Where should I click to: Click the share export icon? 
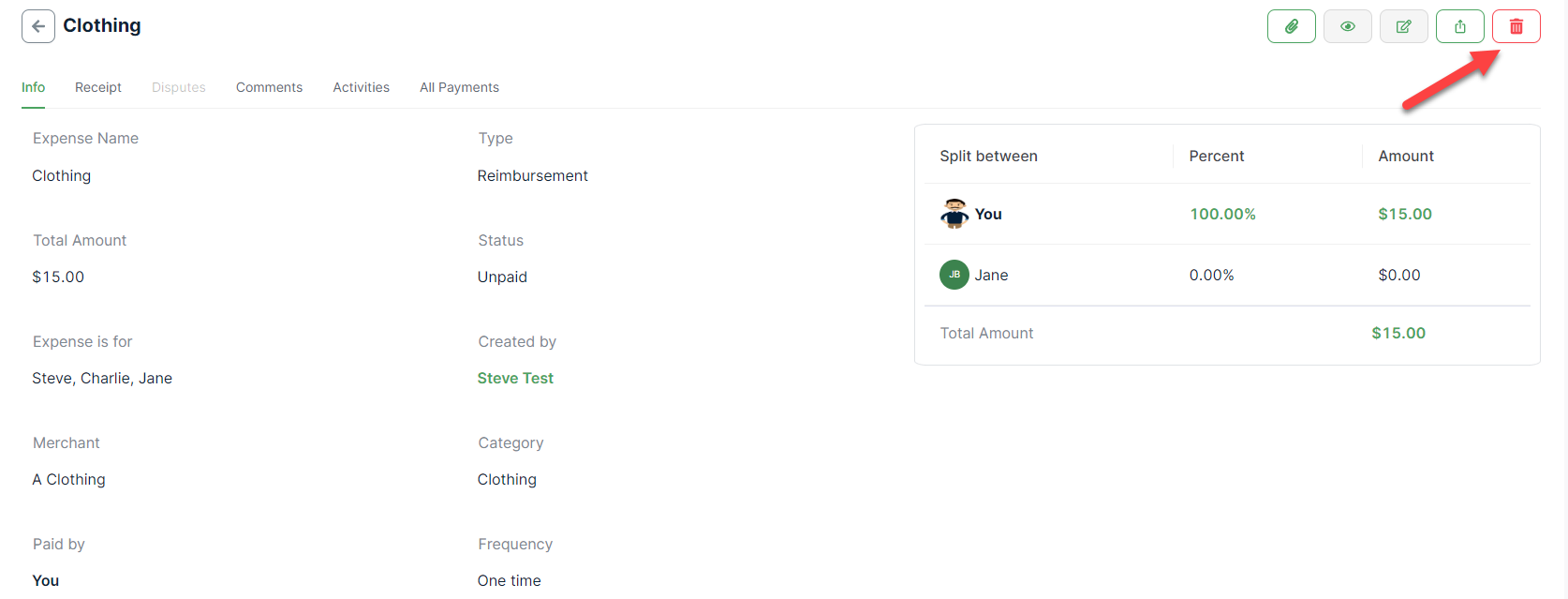coord(1459,26)
